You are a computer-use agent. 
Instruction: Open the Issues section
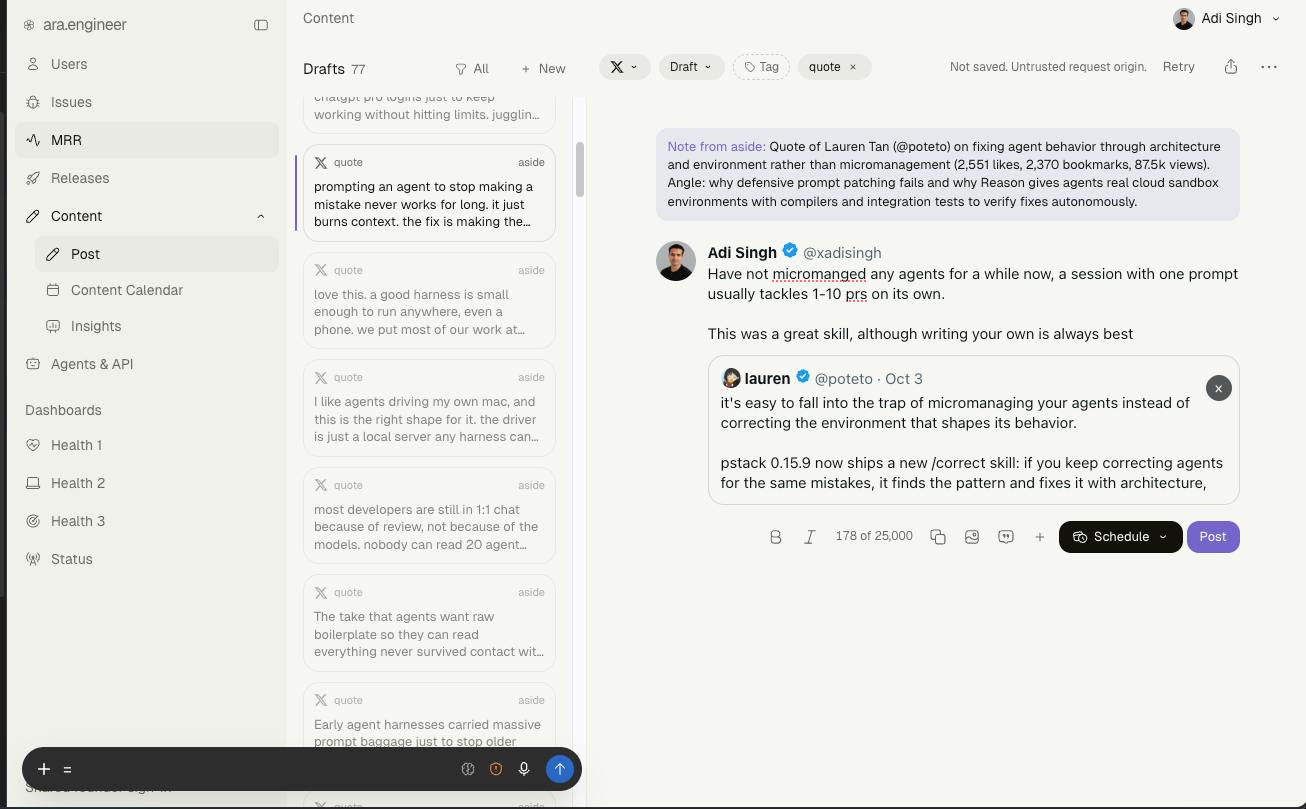[x=147, y=102]
